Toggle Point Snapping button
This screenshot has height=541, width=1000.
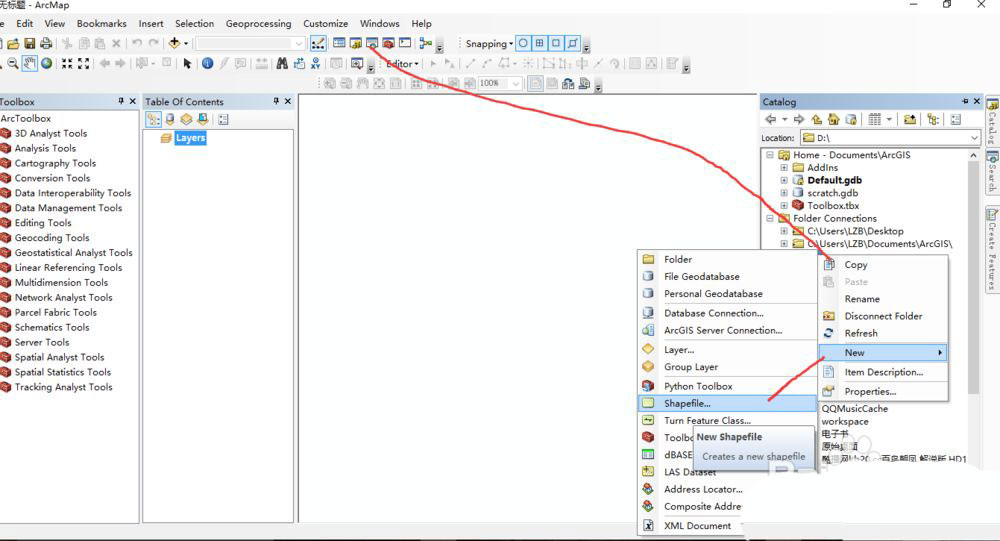[523, 43]
